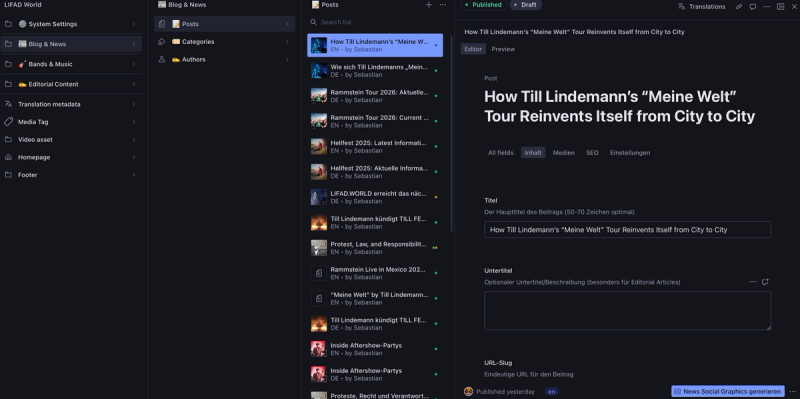Viewport: 800px width, 399px height.
Task: Expand Homepage chevron
Action: (134, 157)
